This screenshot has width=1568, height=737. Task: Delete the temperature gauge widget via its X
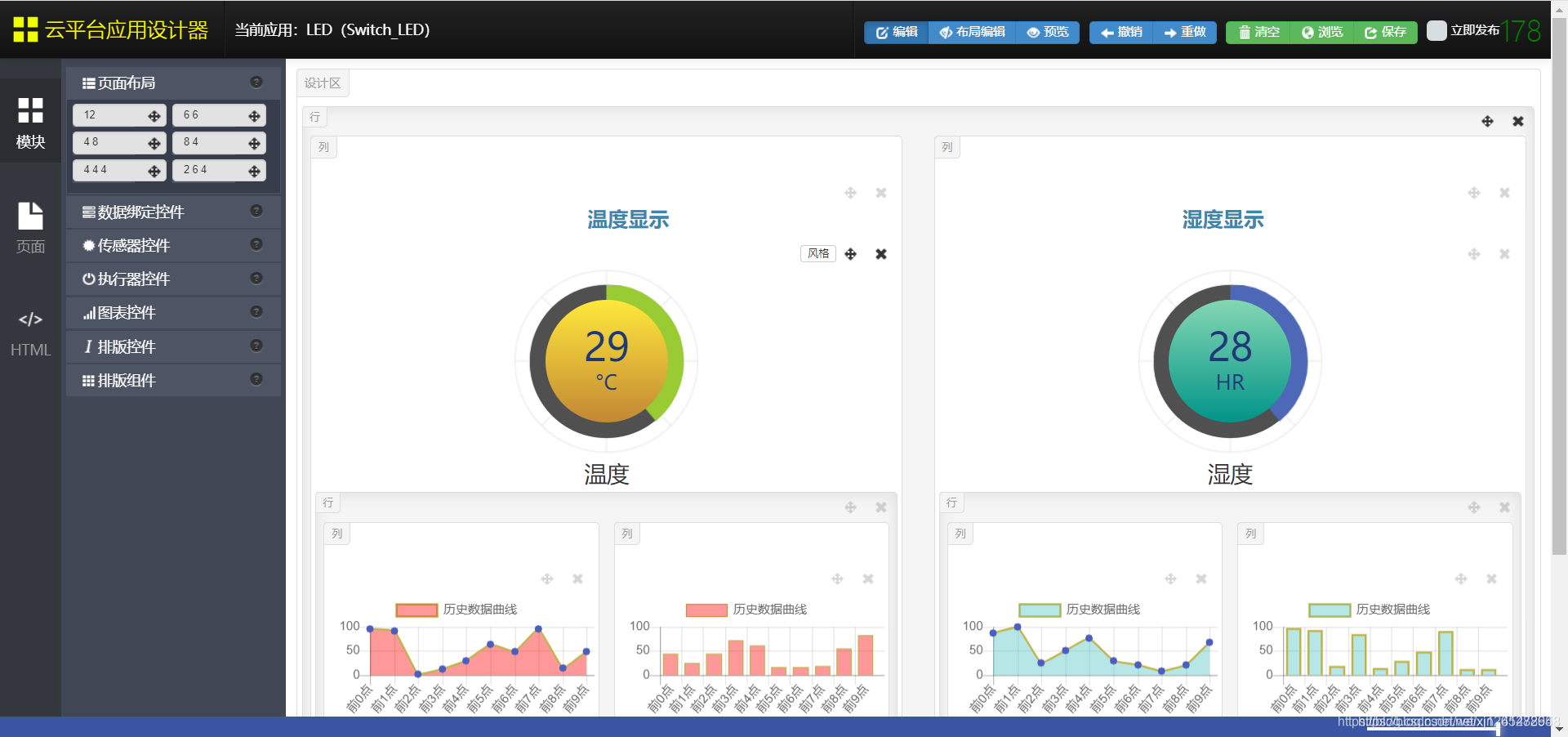coord(880,254)
